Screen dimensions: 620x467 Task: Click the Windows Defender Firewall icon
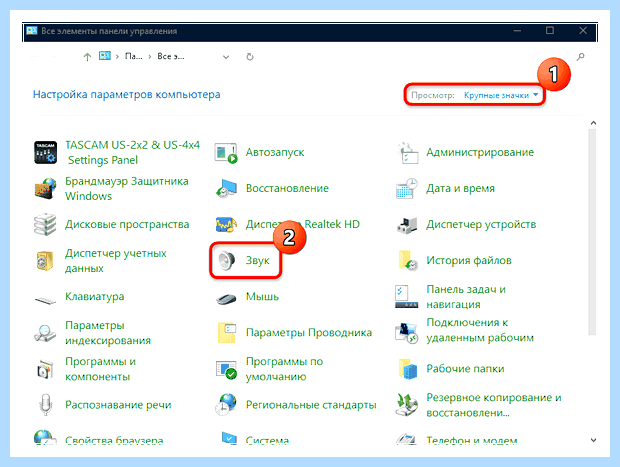coord(45,188)
